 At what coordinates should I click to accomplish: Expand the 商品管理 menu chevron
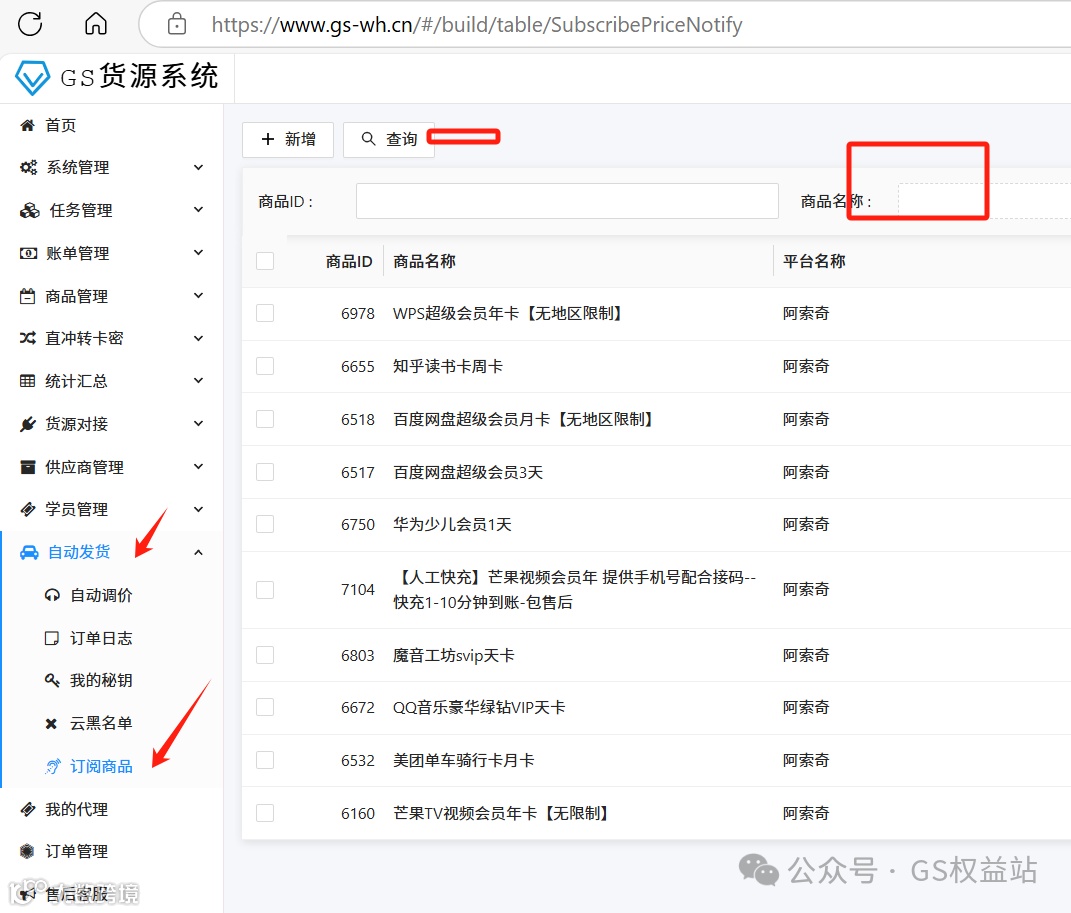tap(198, 296)
